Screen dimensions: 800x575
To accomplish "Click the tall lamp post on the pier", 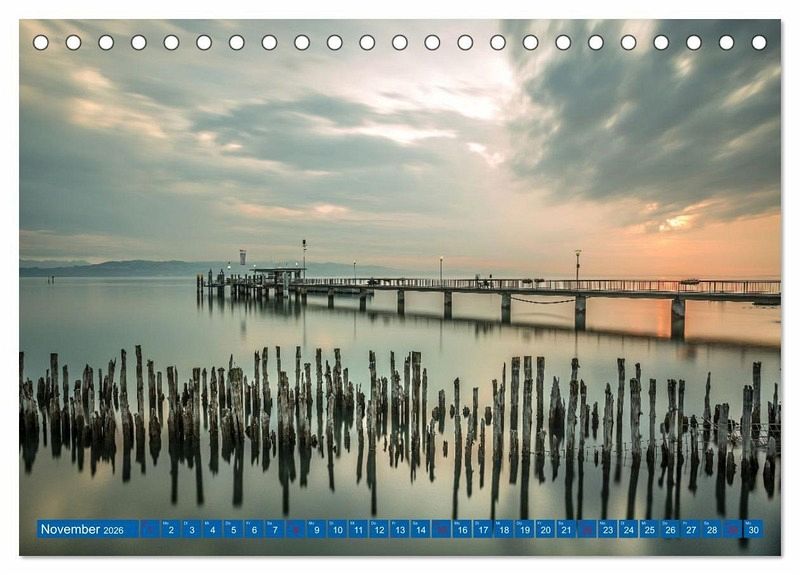I will click(x=304, y=256).
